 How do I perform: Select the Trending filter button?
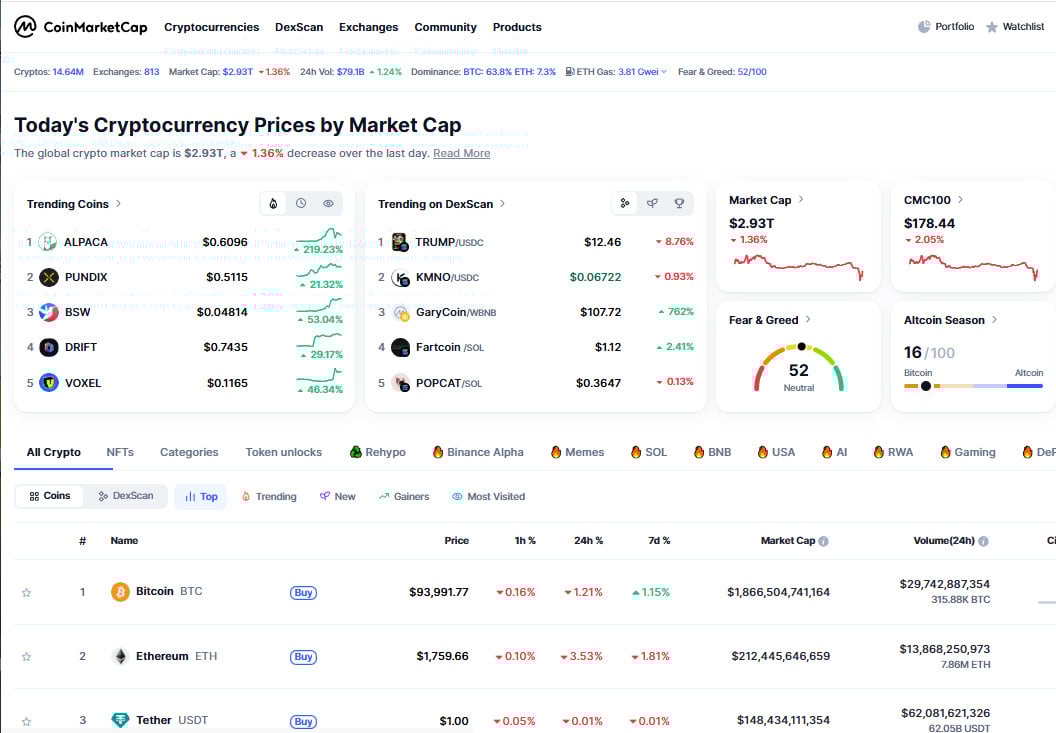pyautogui.click(x=269, y=497)
